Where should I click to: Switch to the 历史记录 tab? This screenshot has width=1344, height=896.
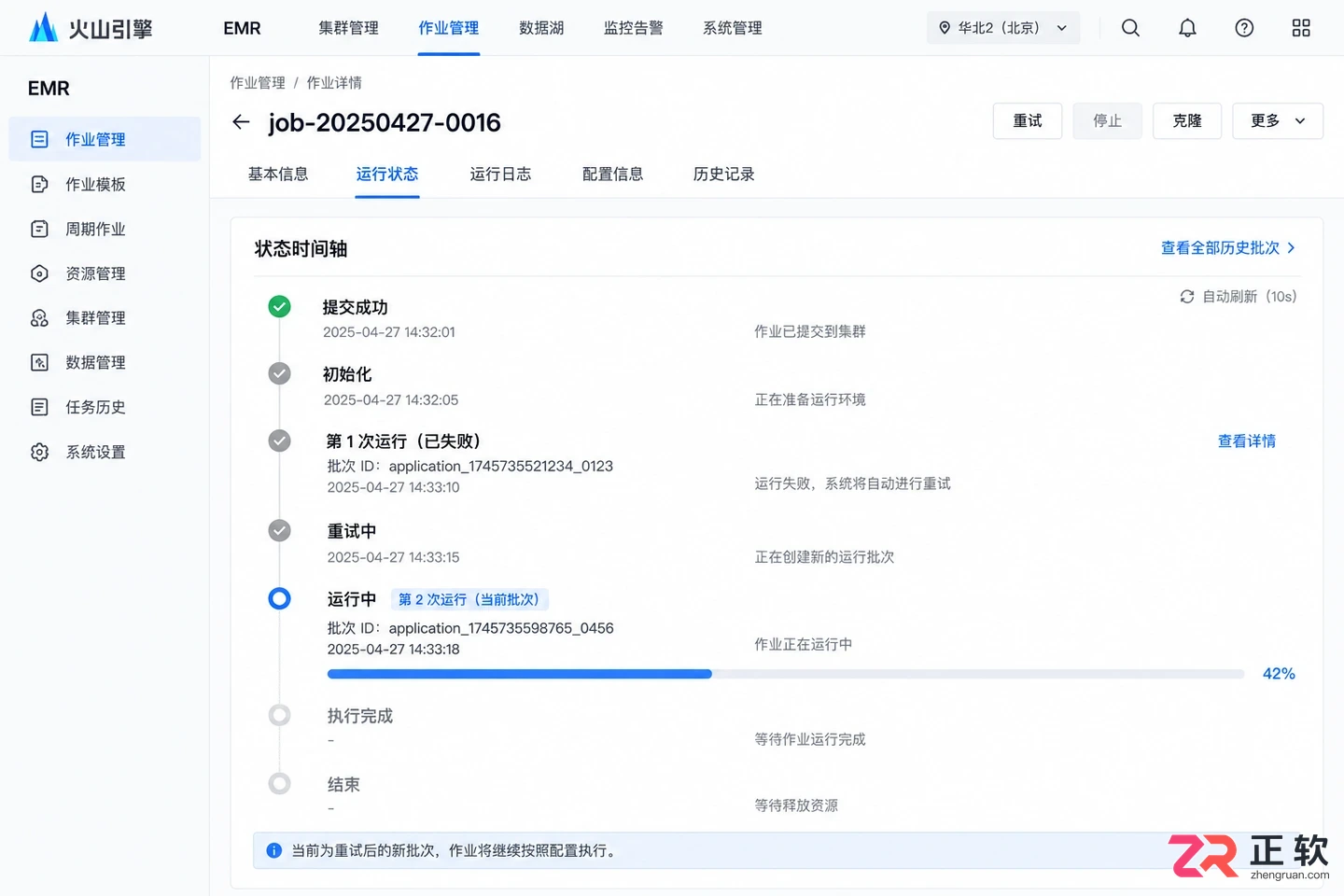click(723, 175)
